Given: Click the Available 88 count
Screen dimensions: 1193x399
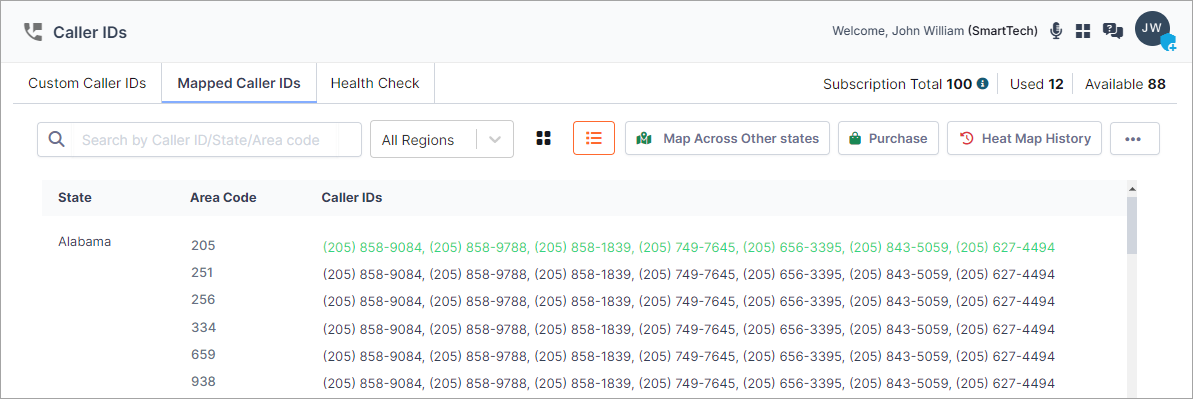Looking at the screenshot, I should (x=1125, y=85).
